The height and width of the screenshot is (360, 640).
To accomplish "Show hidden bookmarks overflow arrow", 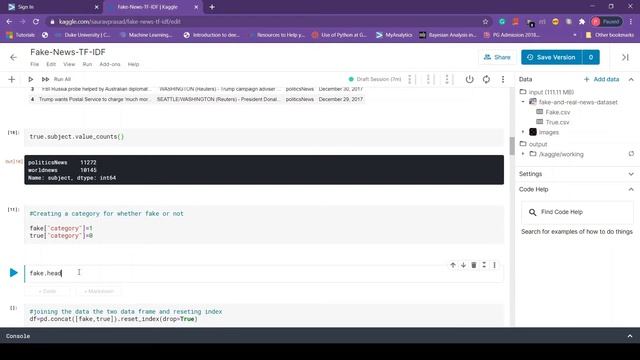I will coord(575,35).
